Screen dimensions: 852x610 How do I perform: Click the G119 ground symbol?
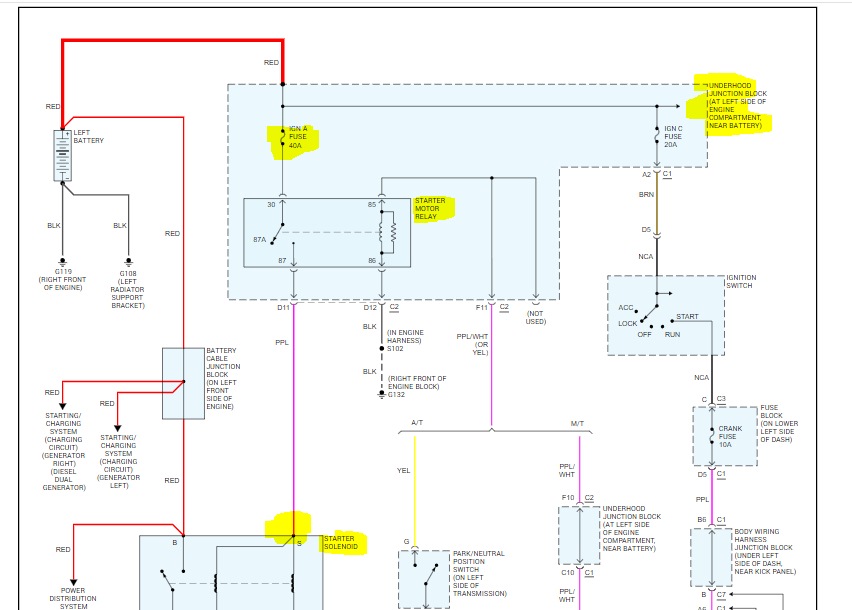(62, 262)
